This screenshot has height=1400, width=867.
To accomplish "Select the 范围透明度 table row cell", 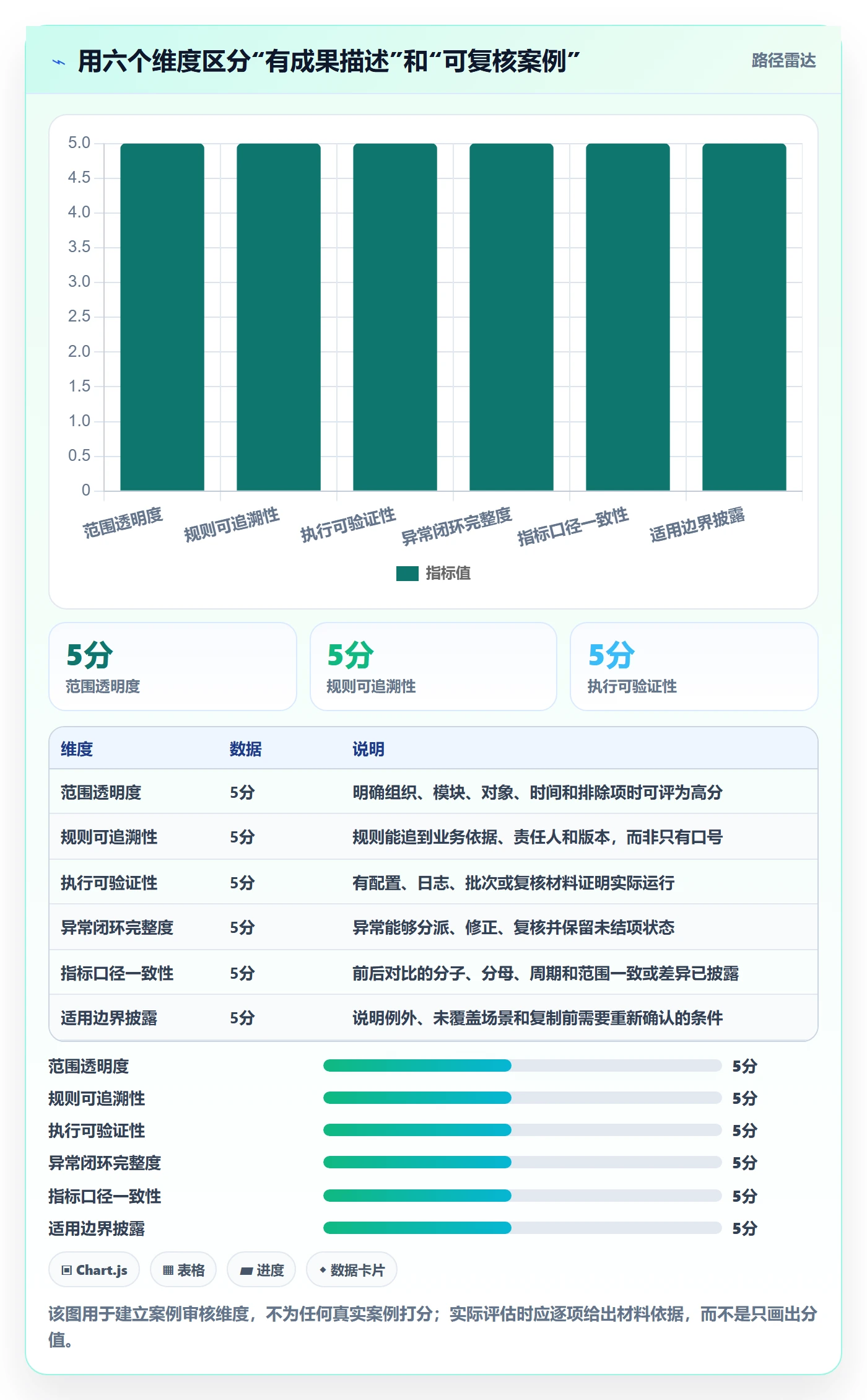I will click(x=101, y=792).
